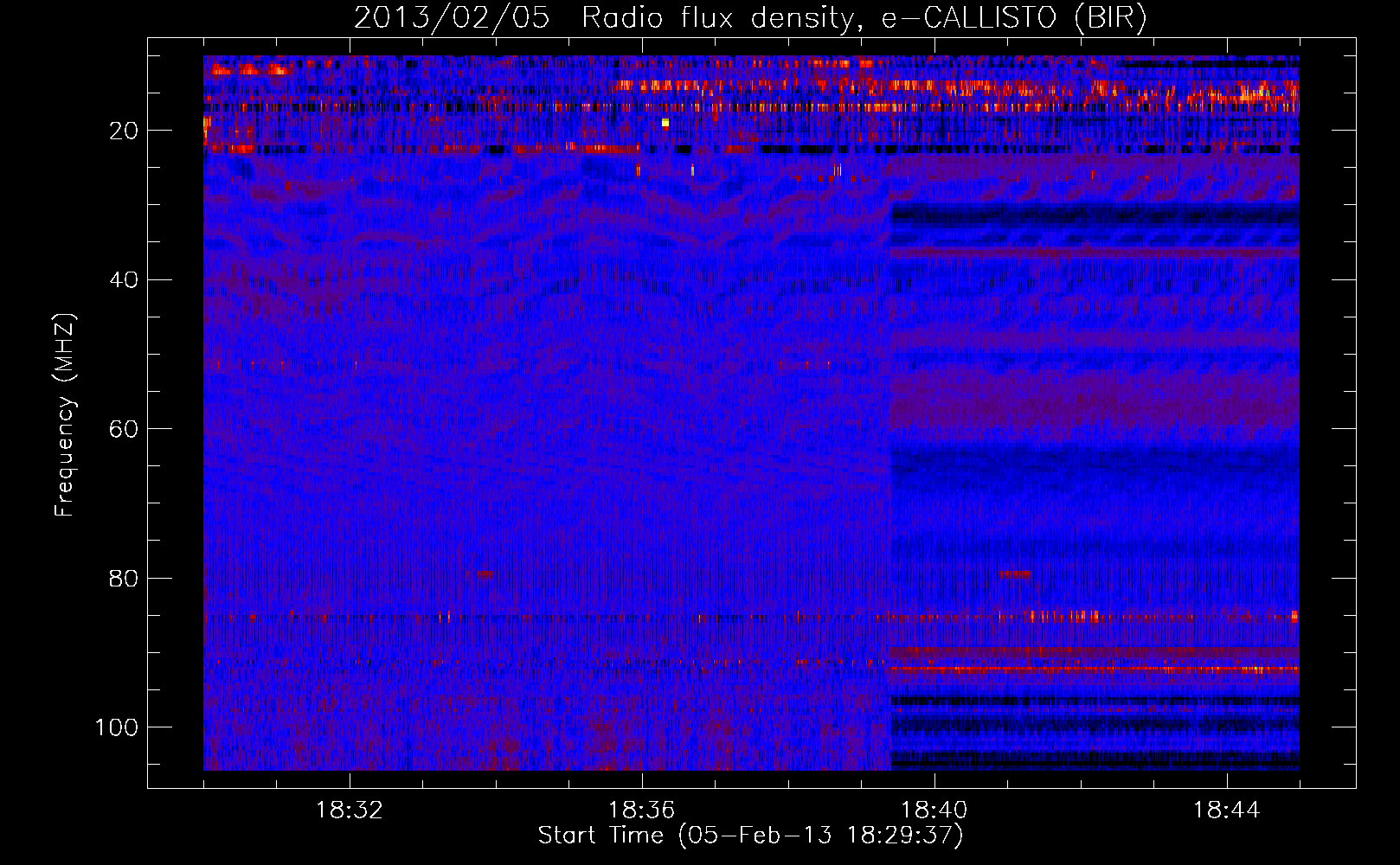
Task: Click the '80' frequency tick label
Action: (124, 578)
